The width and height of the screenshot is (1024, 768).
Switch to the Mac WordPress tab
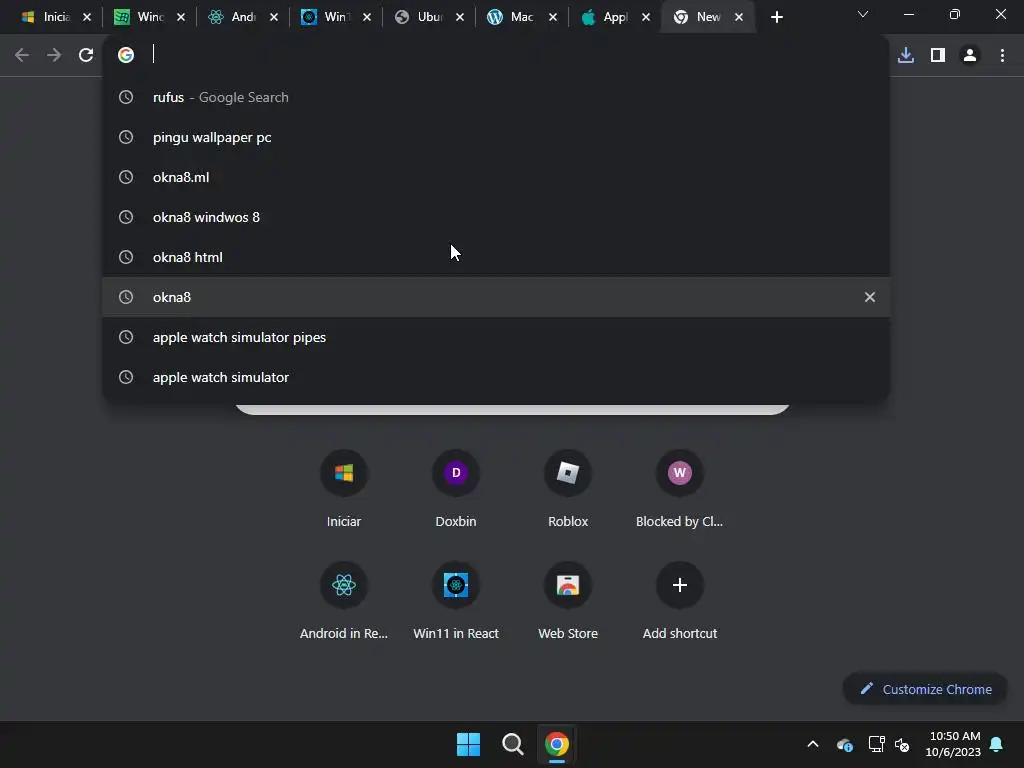(511, 18)
